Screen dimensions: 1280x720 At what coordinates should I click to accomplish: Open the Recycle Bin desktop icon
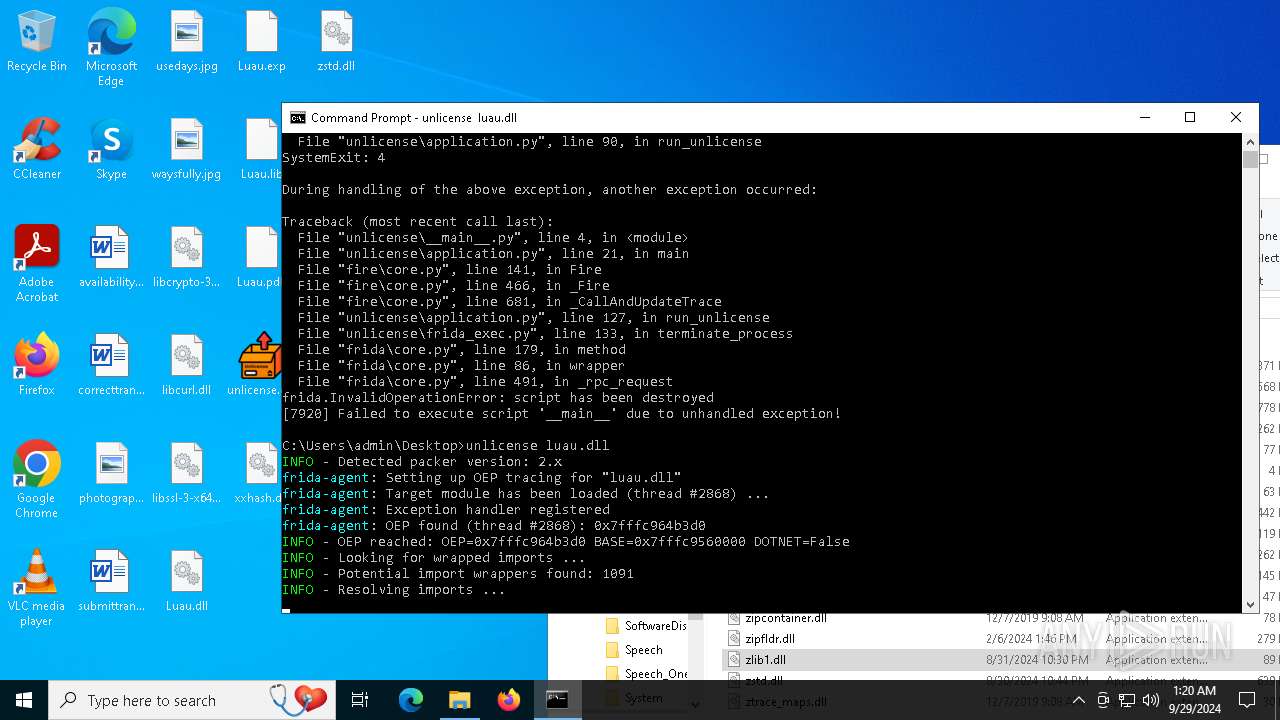[37, 42]
